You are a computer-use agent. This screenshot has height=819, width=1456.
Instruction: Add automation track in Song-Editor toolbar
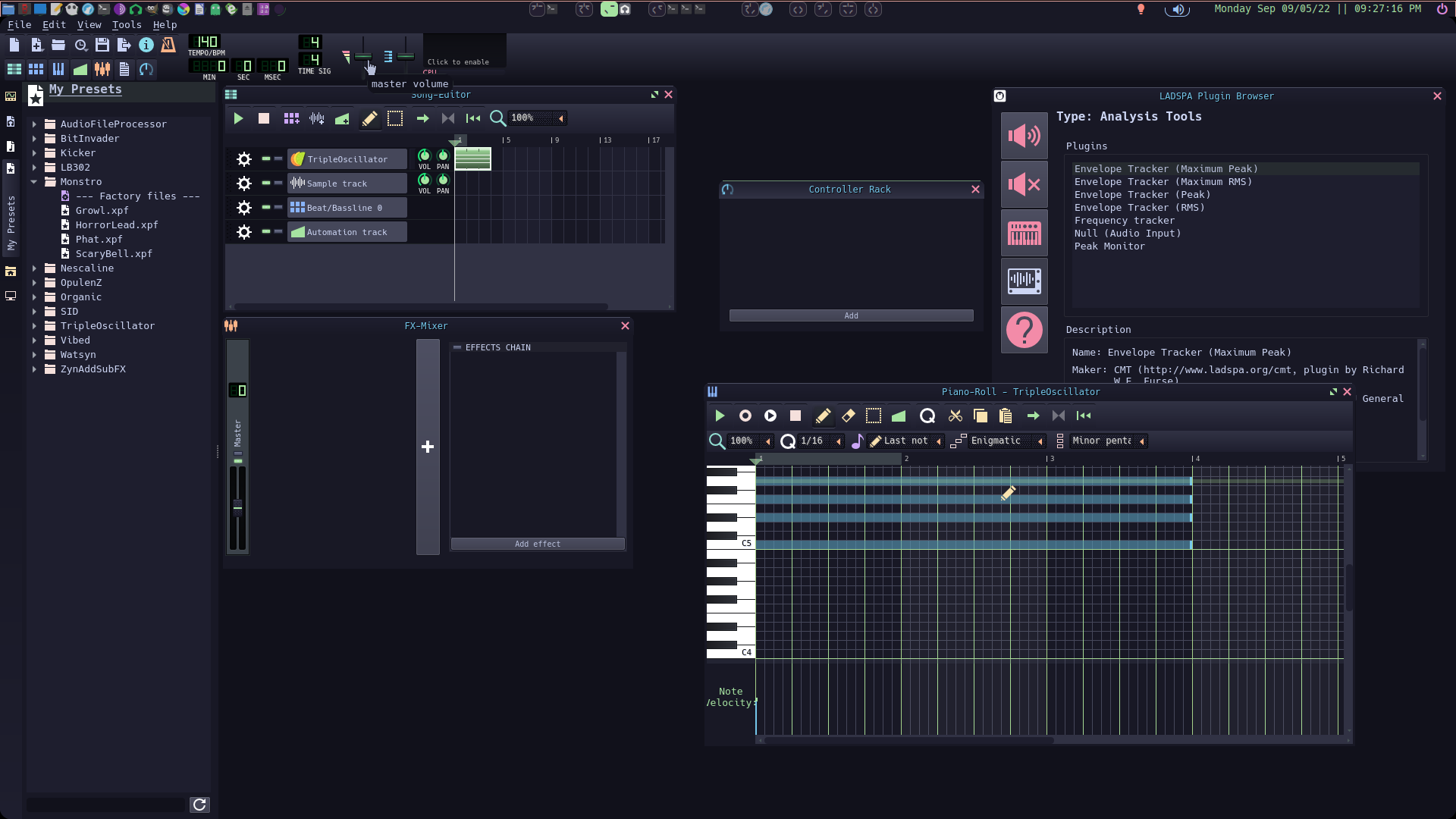click(343, 118)
